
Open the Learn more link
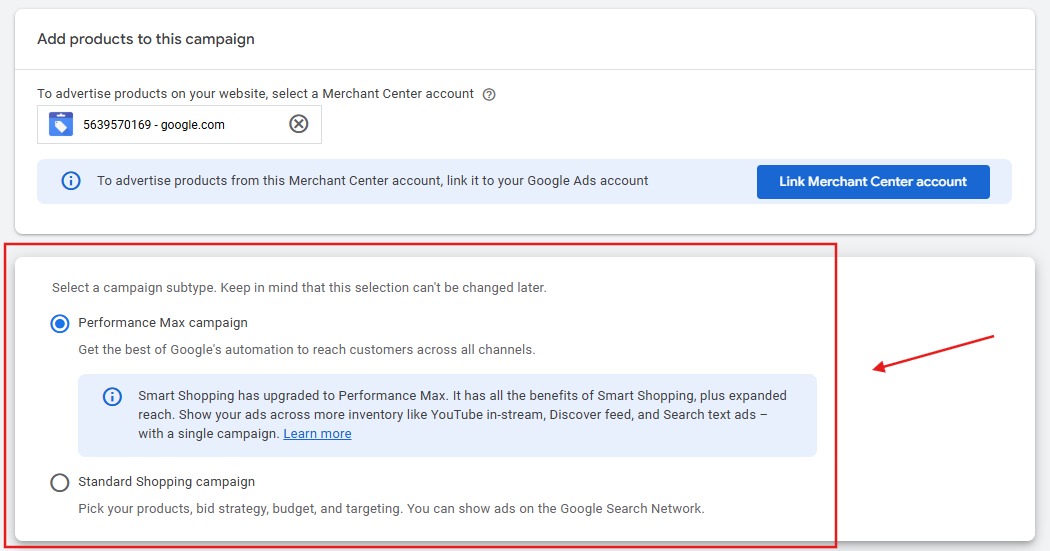pyautogui.click(x=317, y=434)
